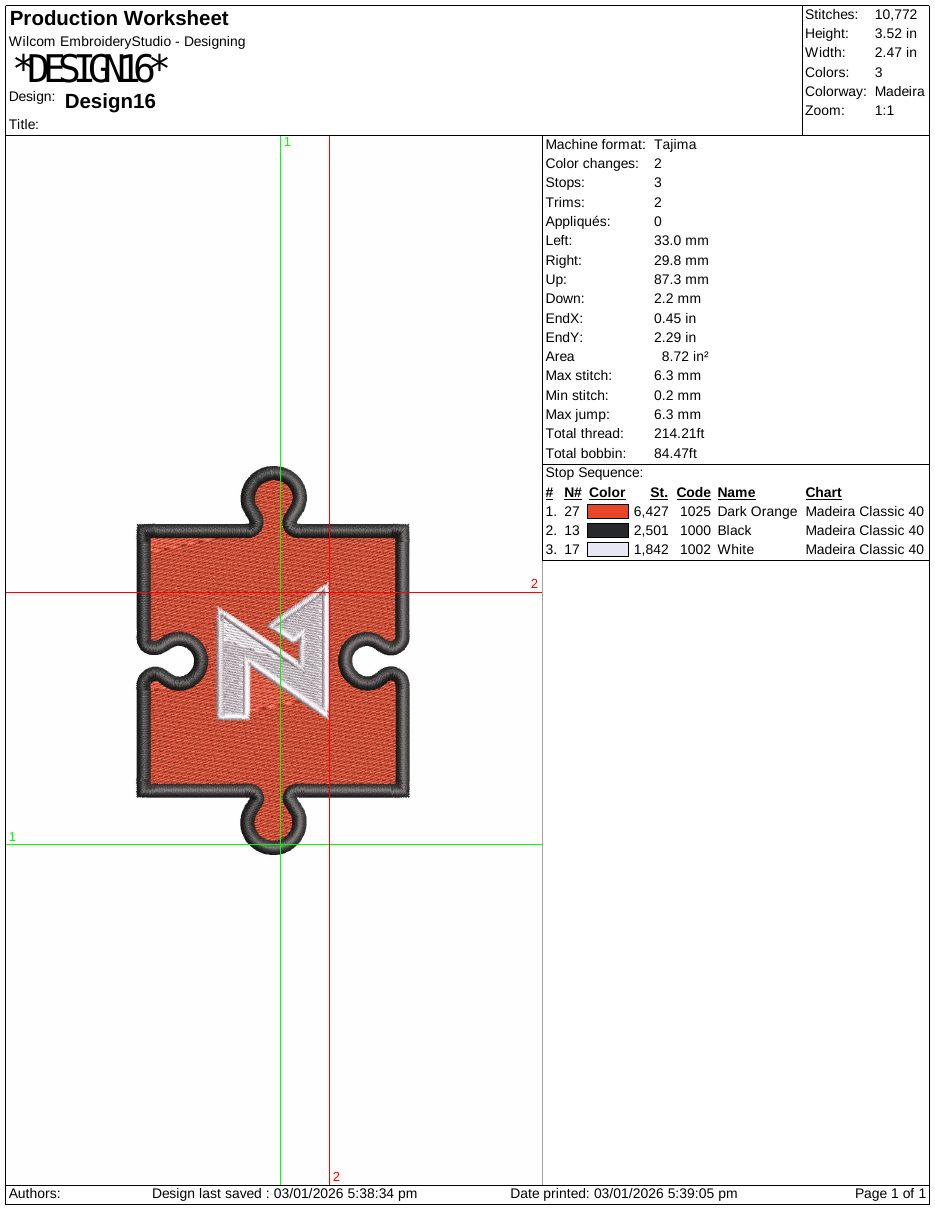The image size is (935, 1210).
Task: Click the EndX value 0.45 in
Action: click(675, 318)
